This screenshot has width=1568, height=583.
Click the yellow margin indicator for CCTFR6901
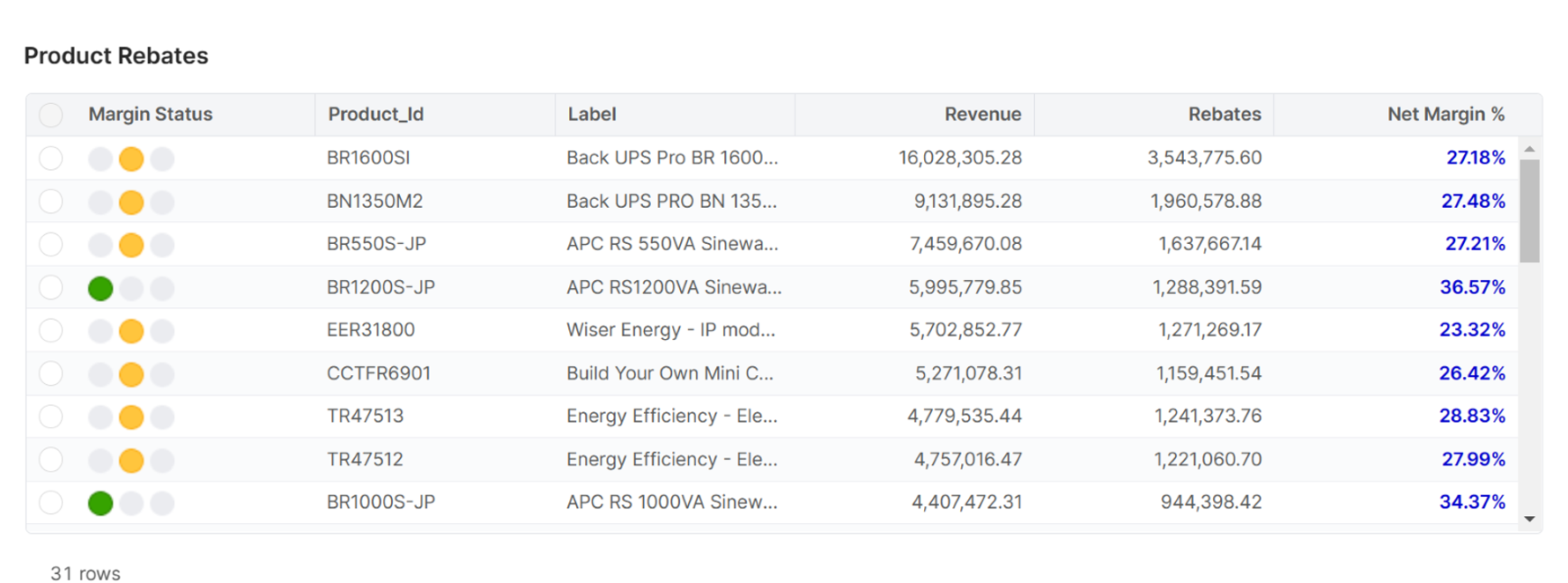131,374
